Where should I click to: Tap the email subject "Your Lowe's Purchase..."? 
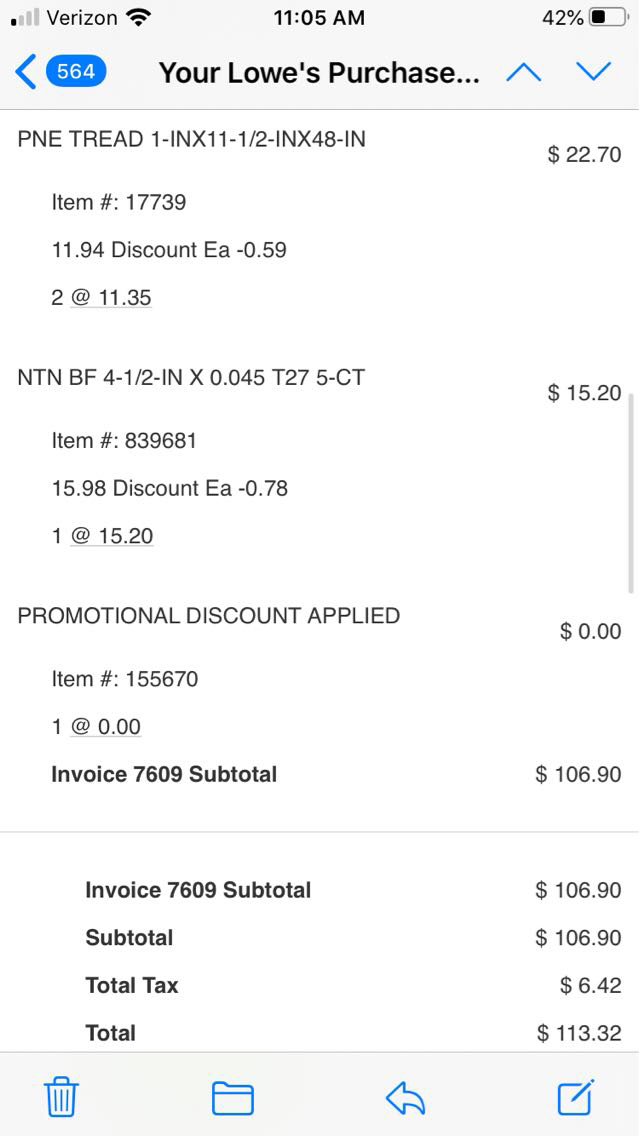[319, 73]
